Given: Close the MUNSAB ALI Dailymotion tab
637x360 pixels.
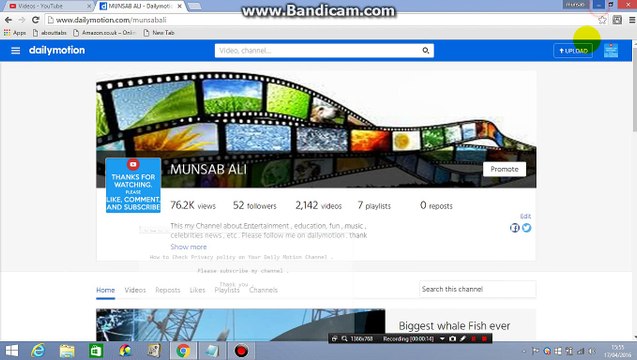Looking at the screenshot, I should [x=180, y=7].
